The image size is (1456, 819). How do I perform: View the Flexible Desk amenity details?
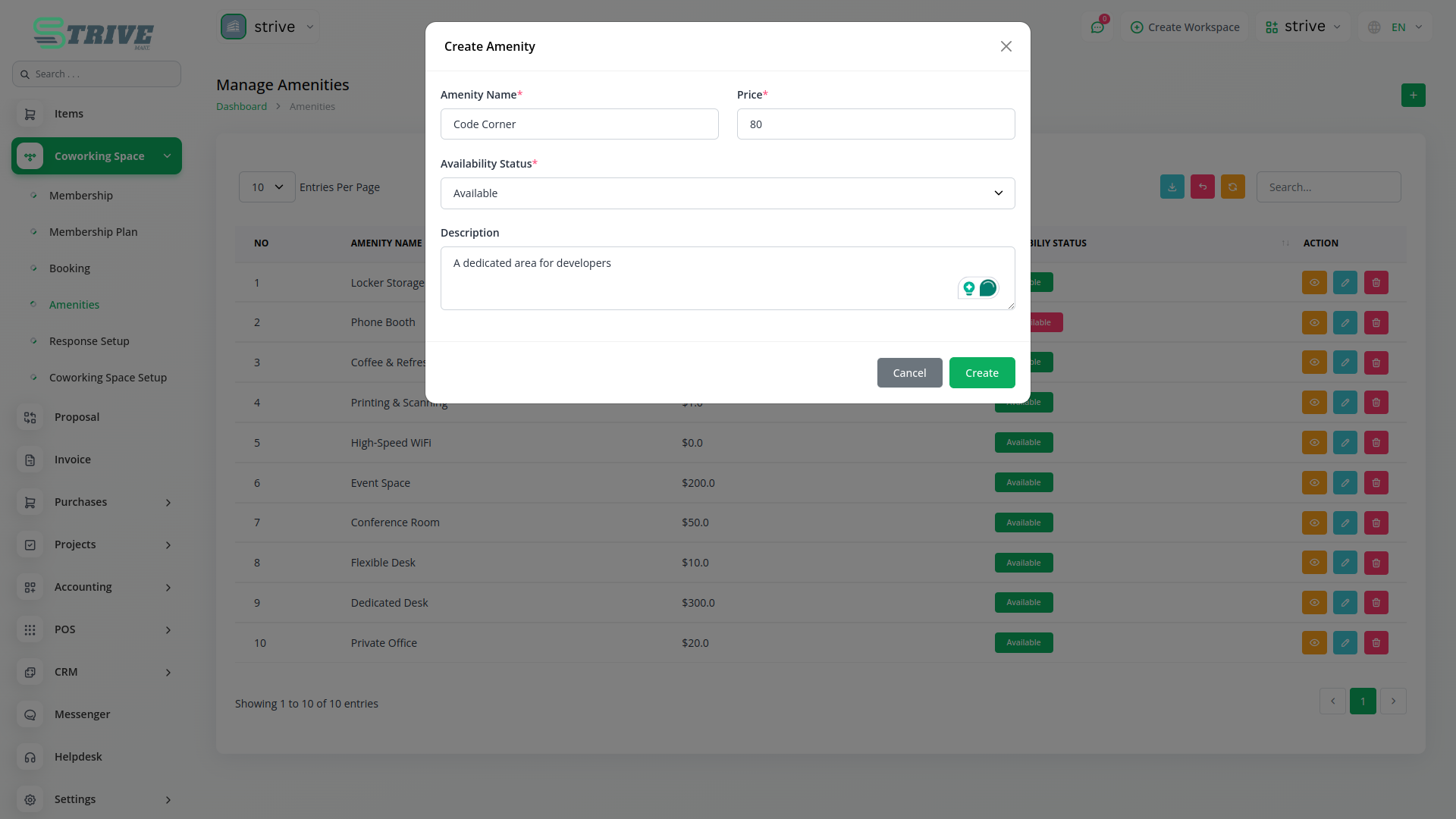(x=1314, y=563)
